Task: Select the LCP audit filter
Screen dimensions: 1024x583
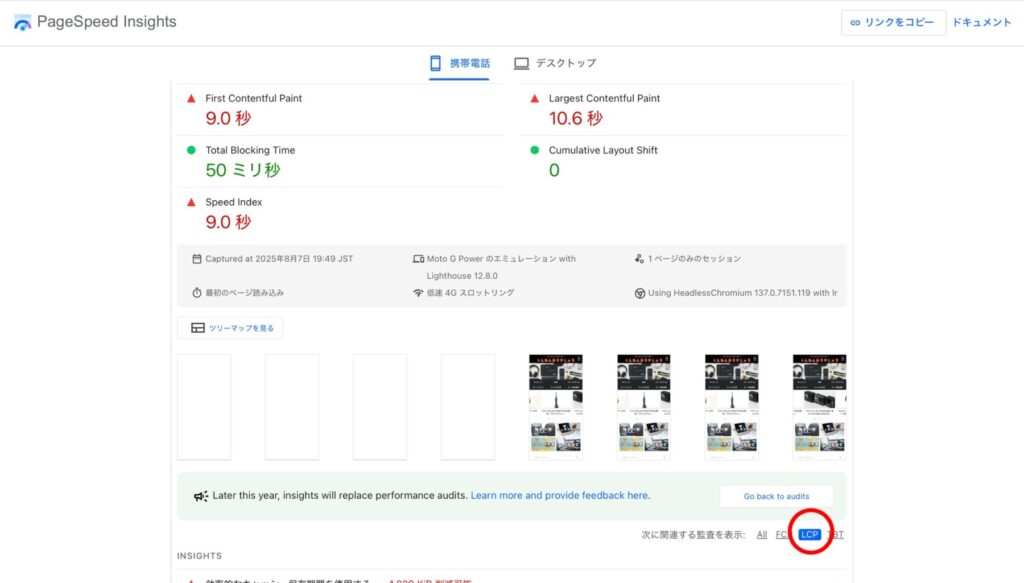Action: pos(809,535)
